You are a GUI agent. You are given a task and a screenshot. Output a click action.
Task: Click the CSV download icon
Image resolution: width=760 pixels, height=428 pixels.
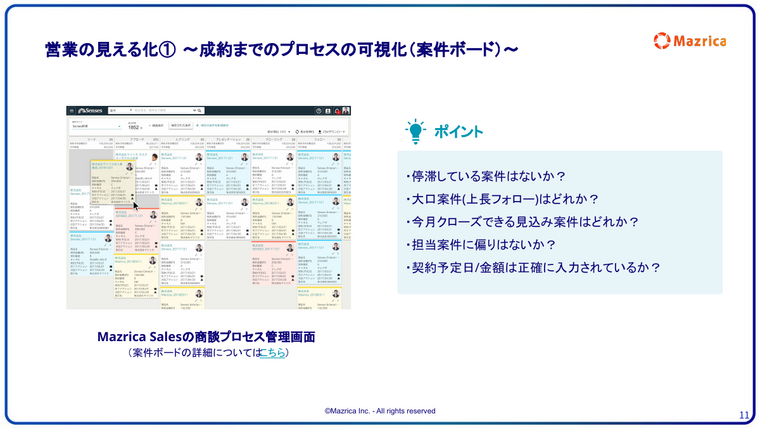[320, 132]
